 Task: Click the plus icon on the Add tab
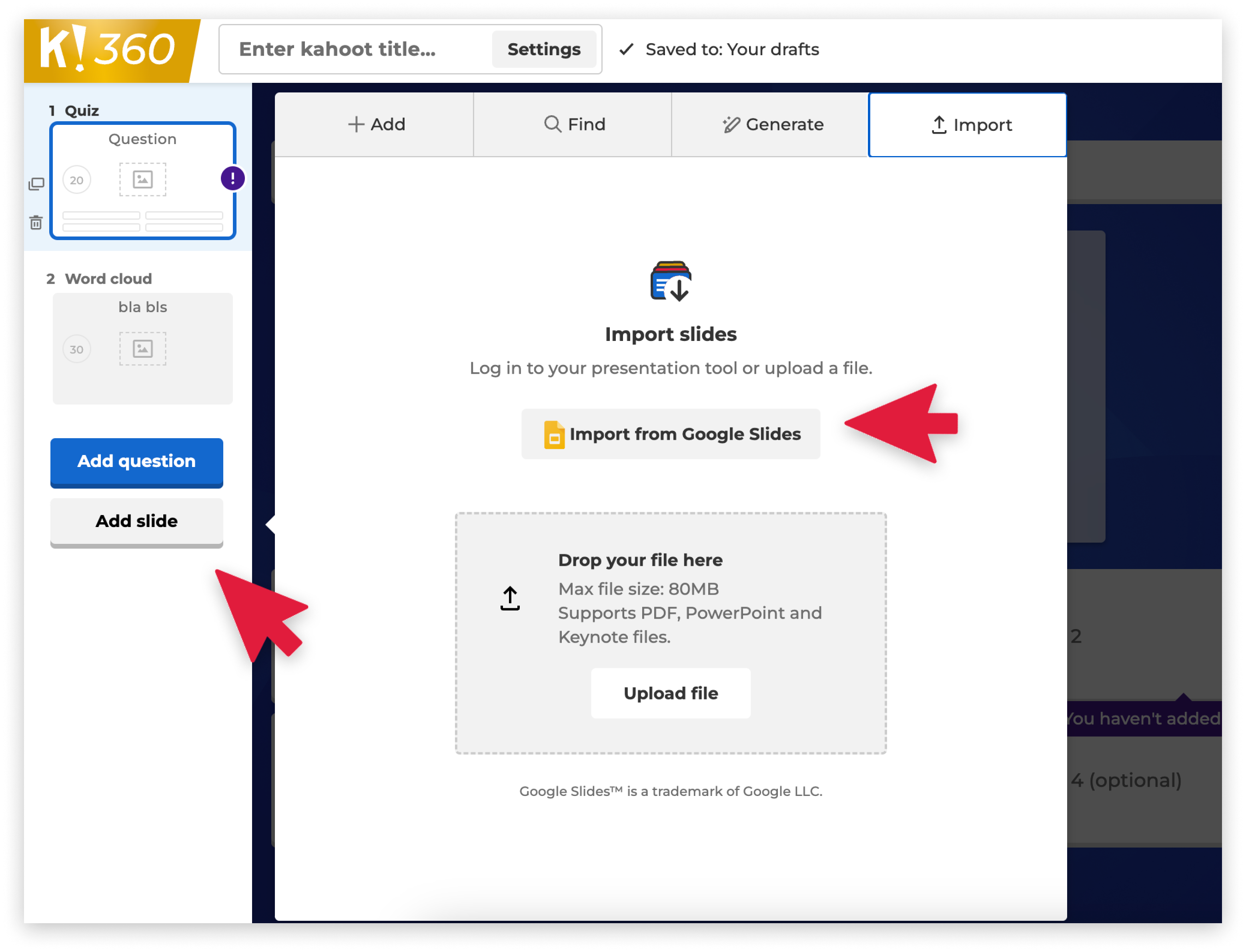tap(356, 124)
